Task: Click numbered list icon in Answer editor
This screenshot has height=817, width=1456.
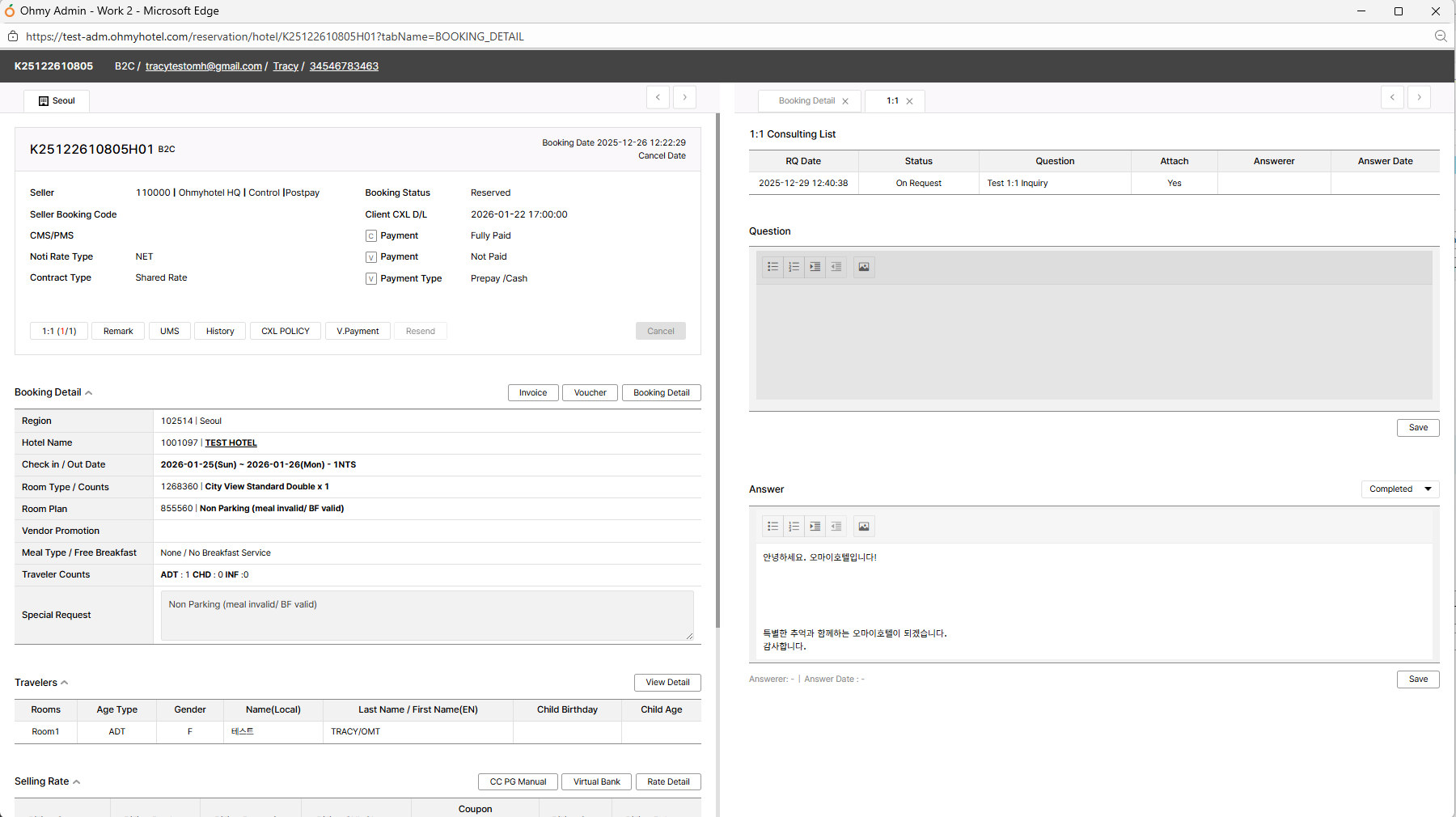Action: [794, 527]
